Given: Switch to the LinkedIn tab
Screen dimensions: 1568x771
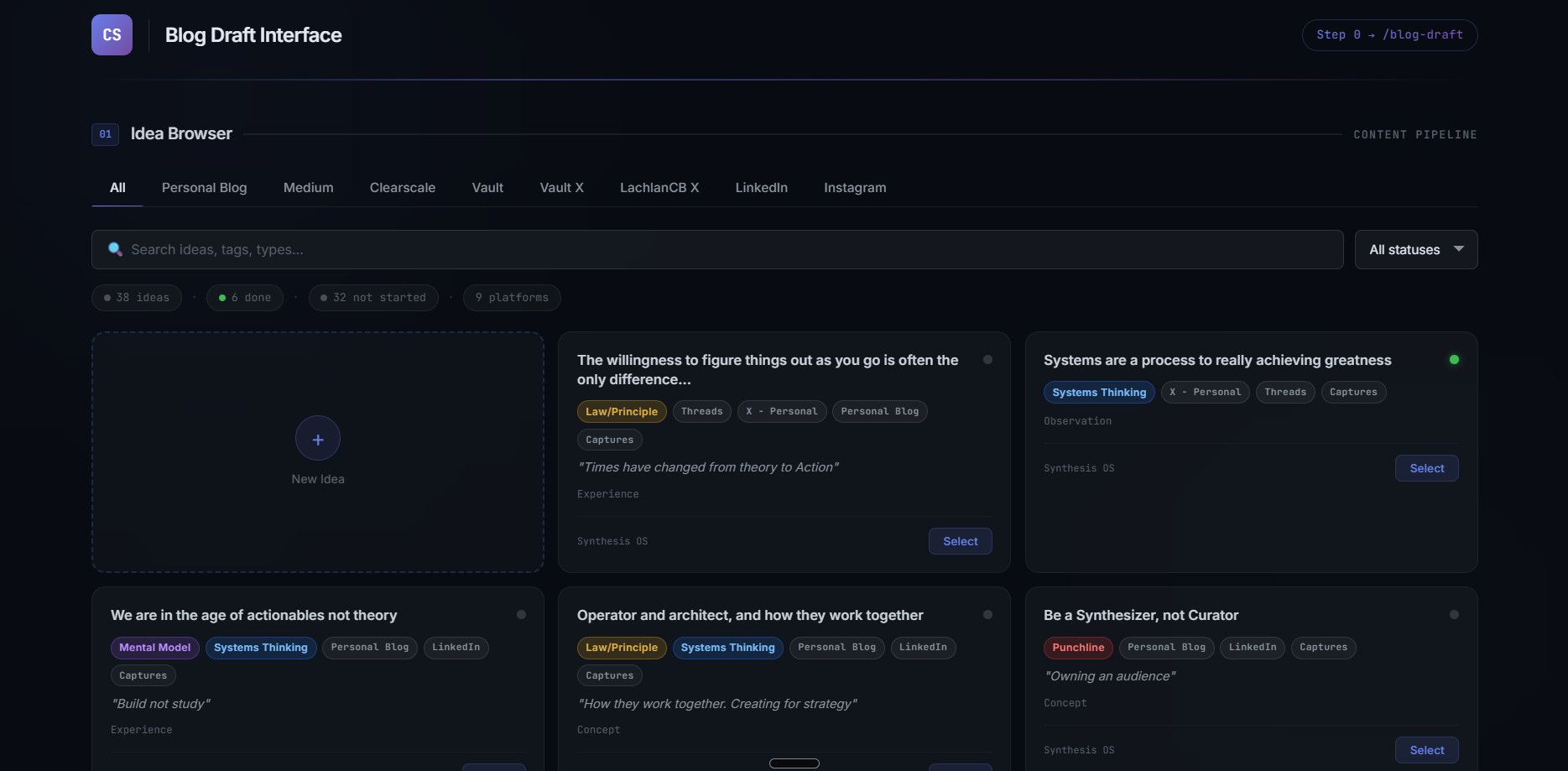Looking at the screenshot, I should coord(762,188).
